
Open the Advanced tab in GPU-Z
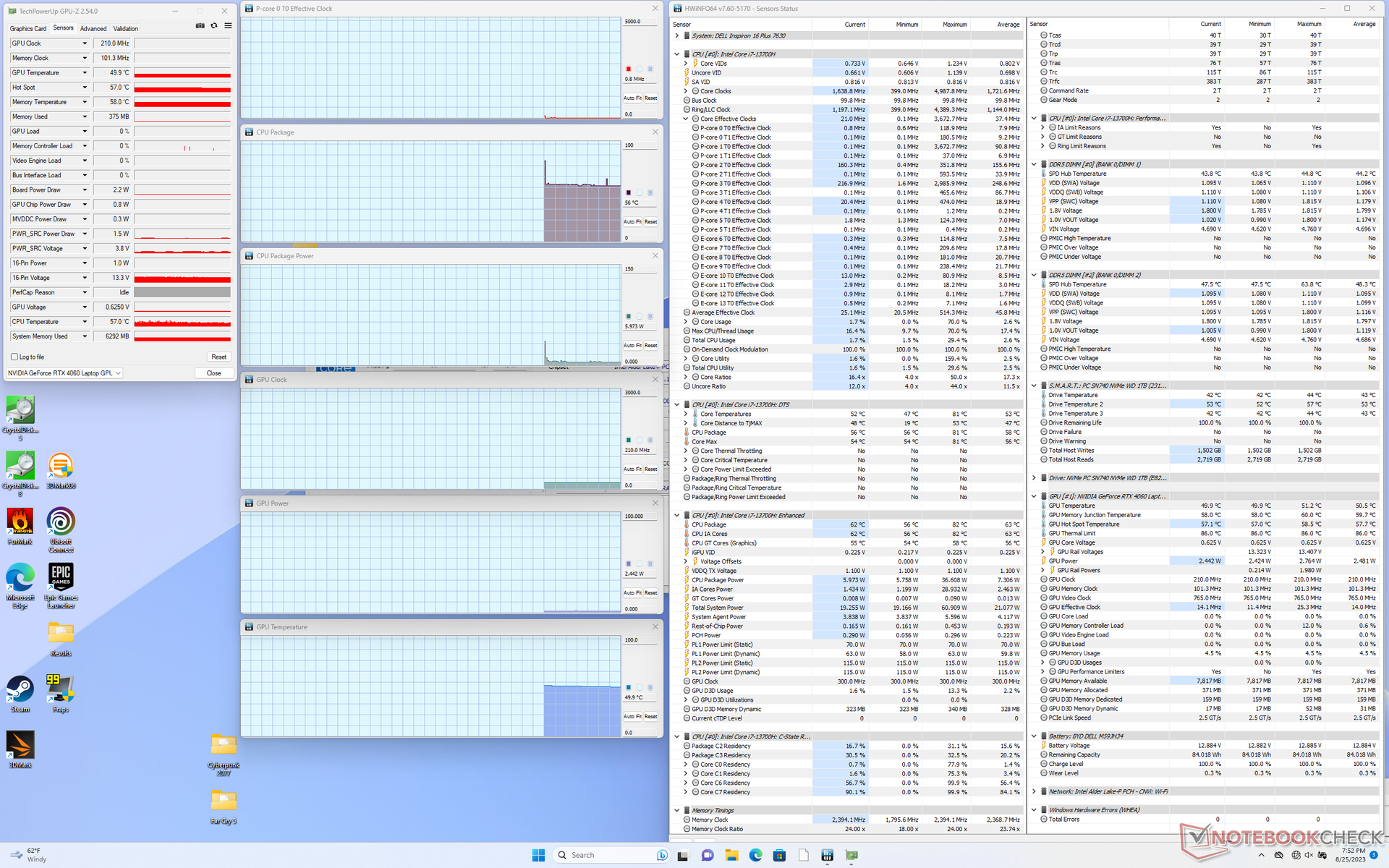[93, 29]
